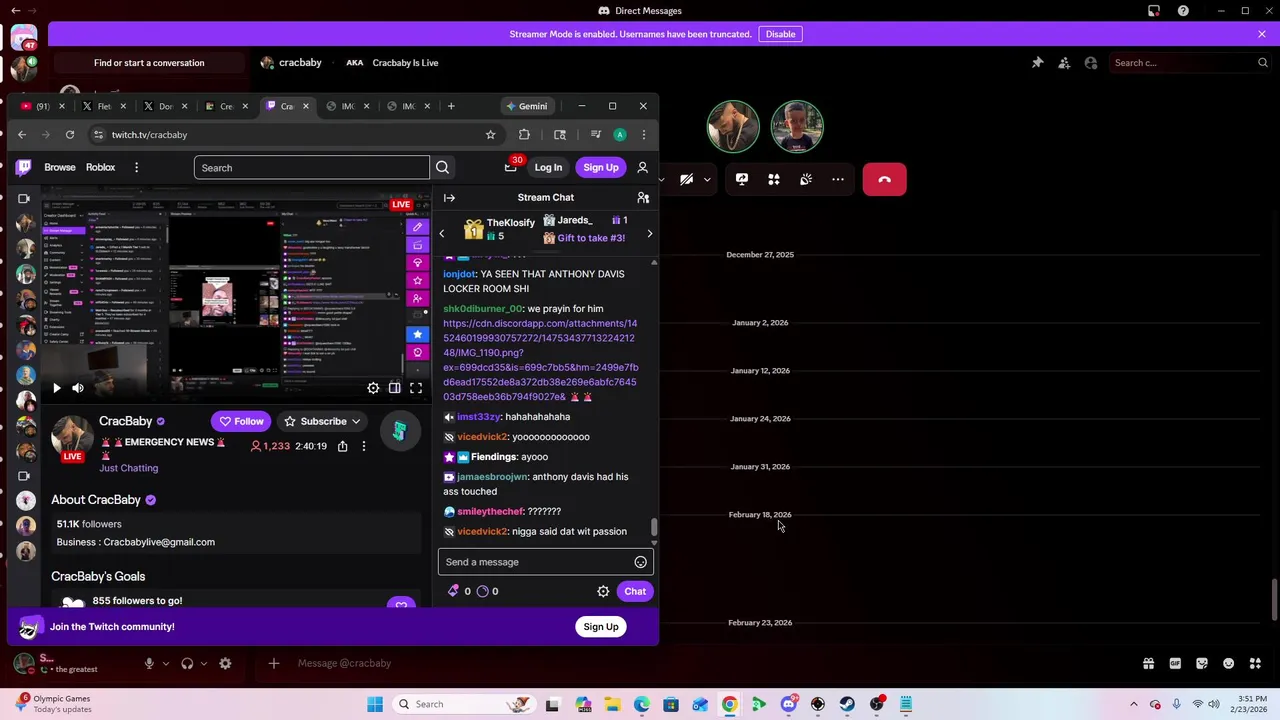Click Sign Up in Join Twitch banner
This screenshot has width=1280, height=720.
click(x=601, y=627)
